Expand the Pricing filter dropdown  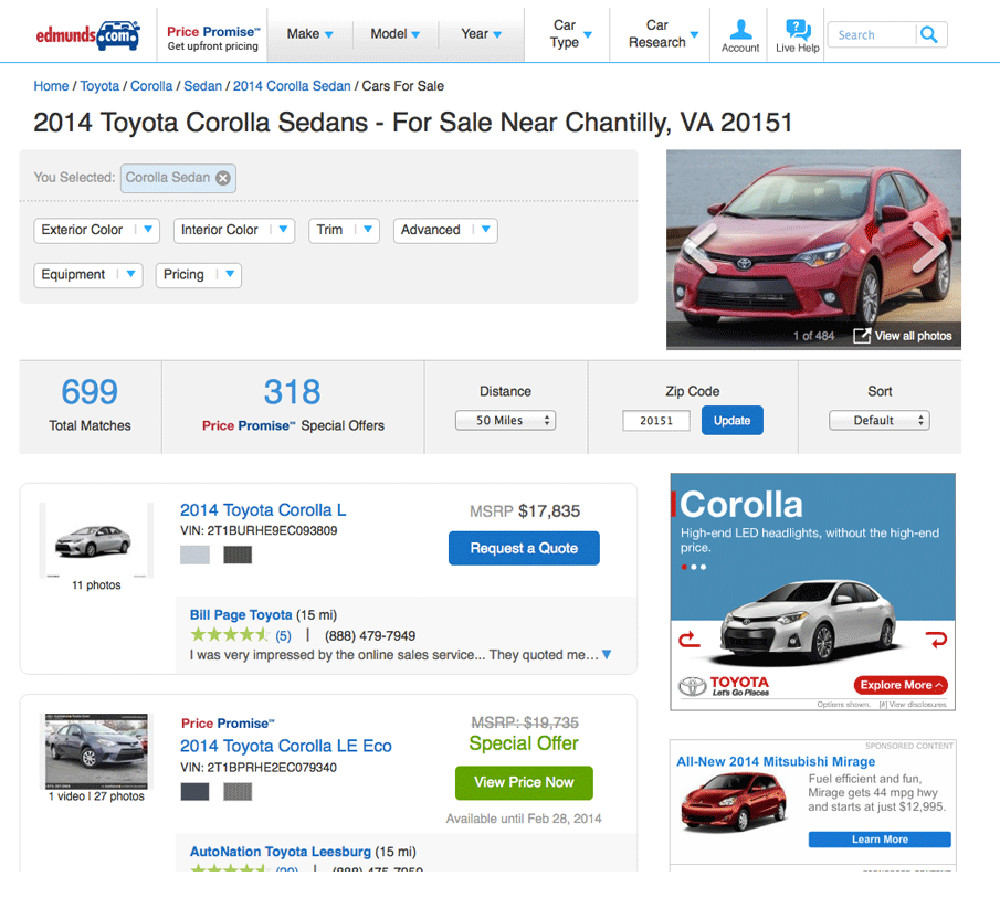click(x=198, y=275)
